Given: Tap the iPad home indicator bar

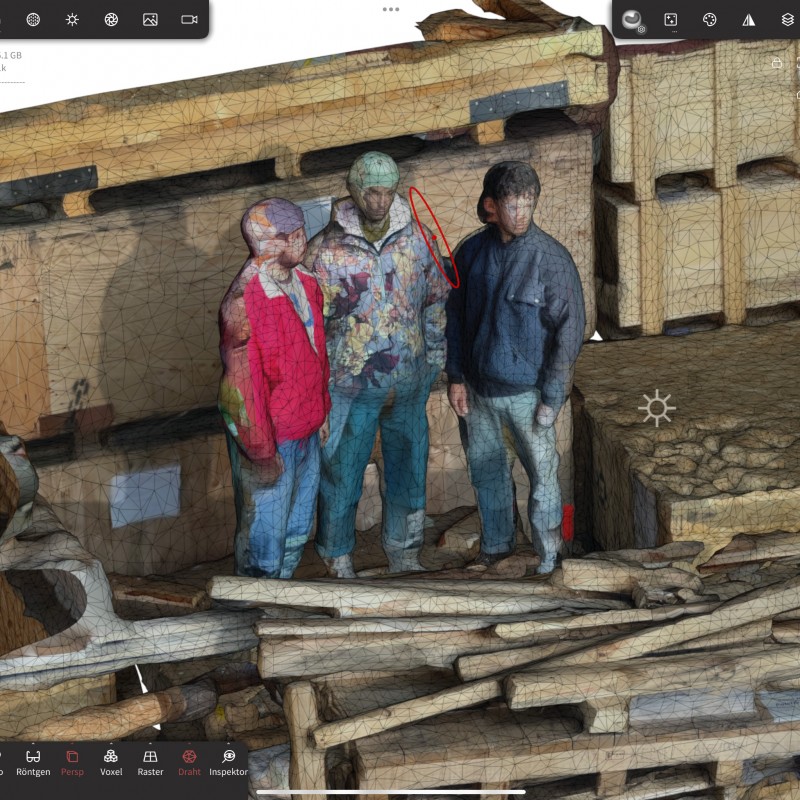Looking at the screenshot, I should point(391,792).
